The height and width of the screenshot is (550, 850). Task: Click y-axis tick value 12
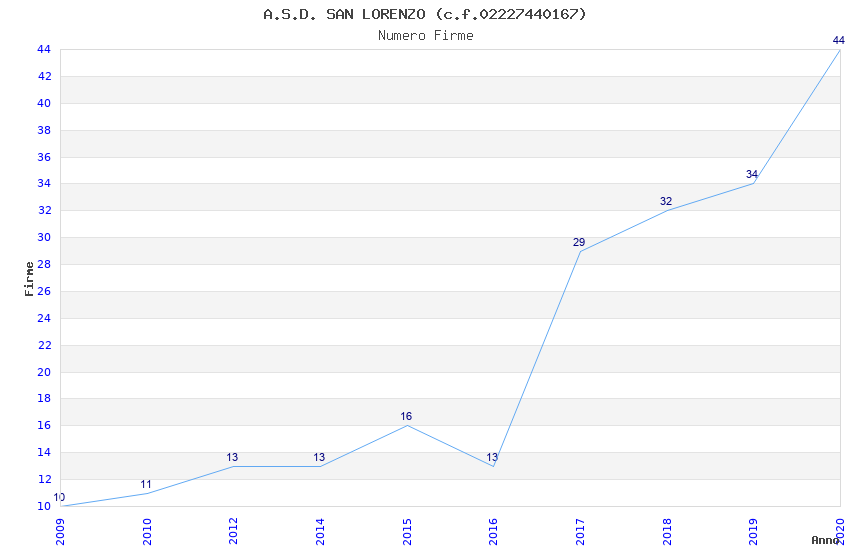click(x=44, y=480)
